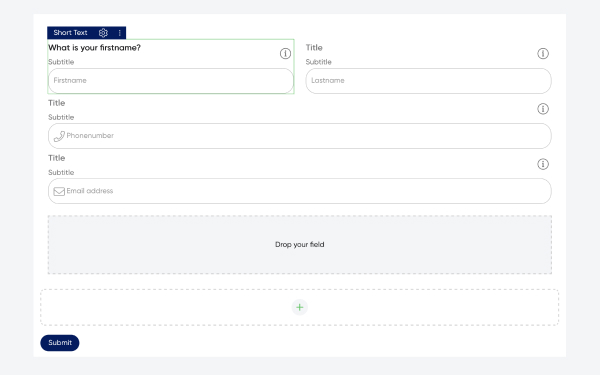Click the 'Drop your field' zone
The image size is (600, 375).
300,245
